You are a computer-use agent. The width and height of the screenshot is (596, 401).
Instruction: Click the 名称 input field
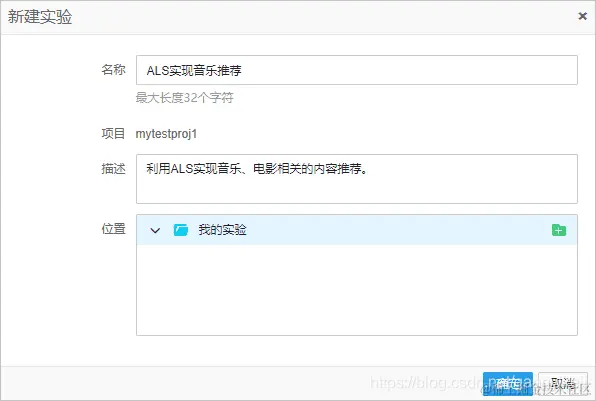pos(357,70)
